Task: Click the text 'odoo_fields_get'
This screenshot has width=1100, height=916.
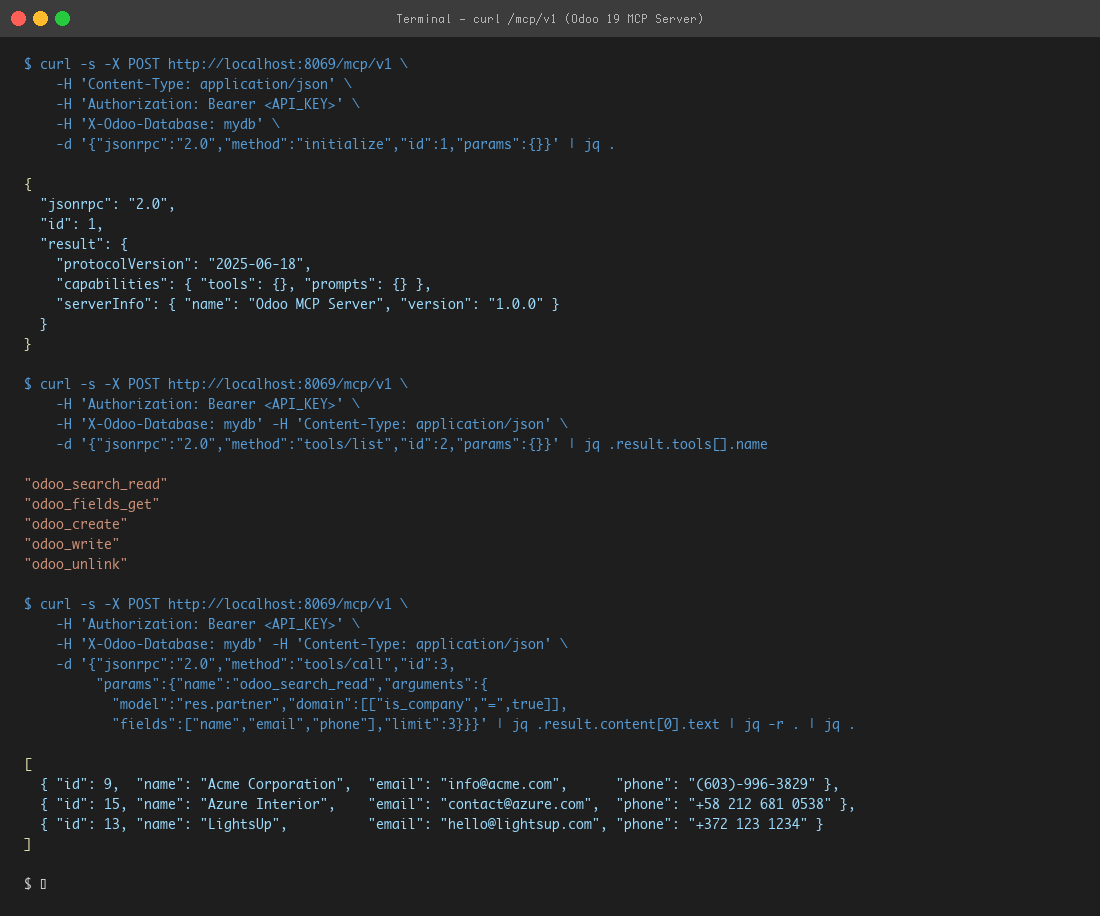Action: click(92, 504)
